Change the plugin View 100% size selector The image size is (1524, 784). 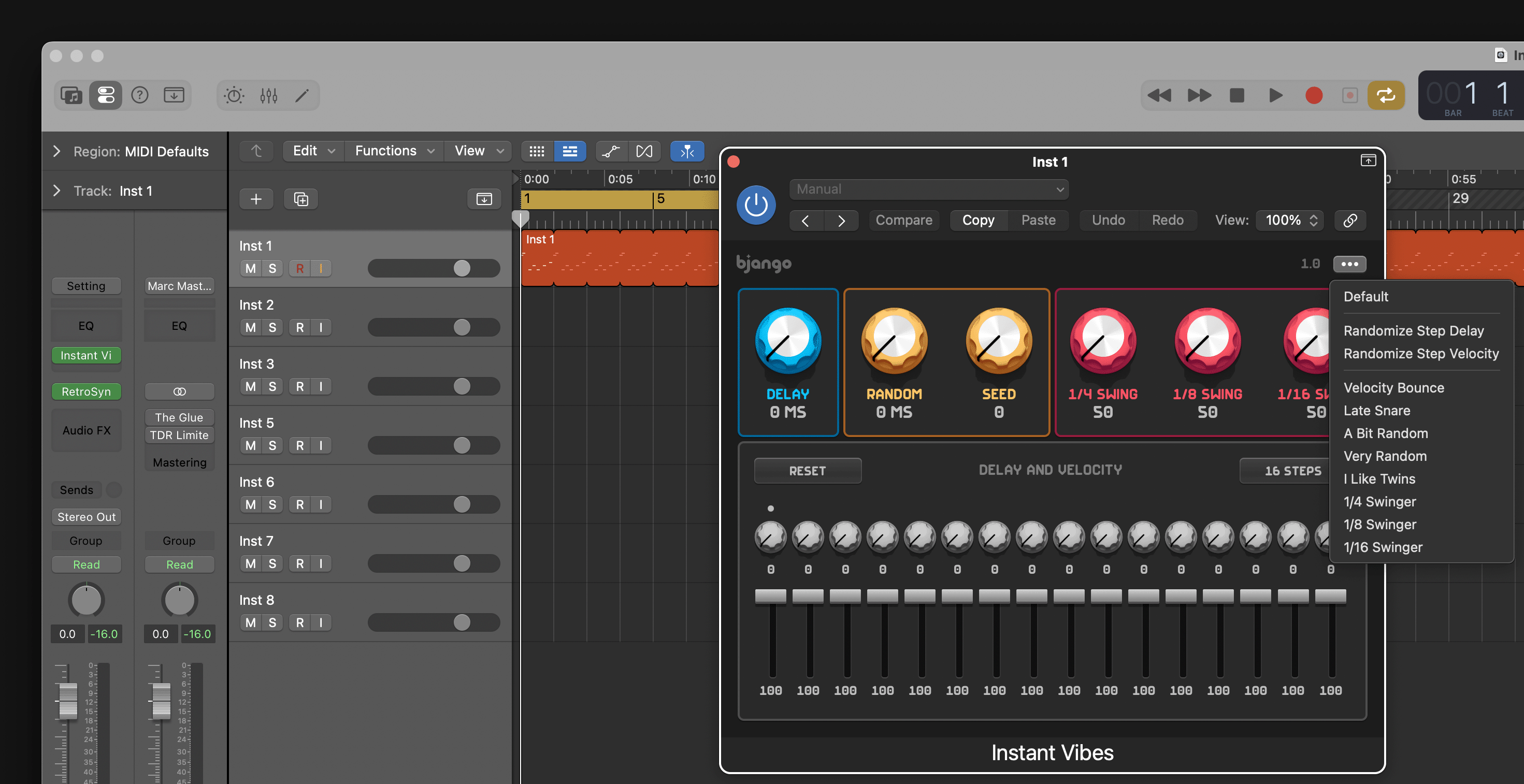[x=1290, y=221]
